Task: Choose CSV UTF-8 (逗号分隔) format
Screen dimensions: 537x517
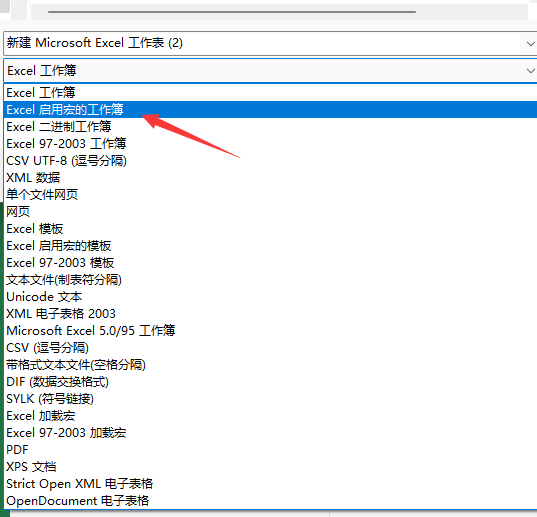Action: pyautogui.click(x=271, y=161)
